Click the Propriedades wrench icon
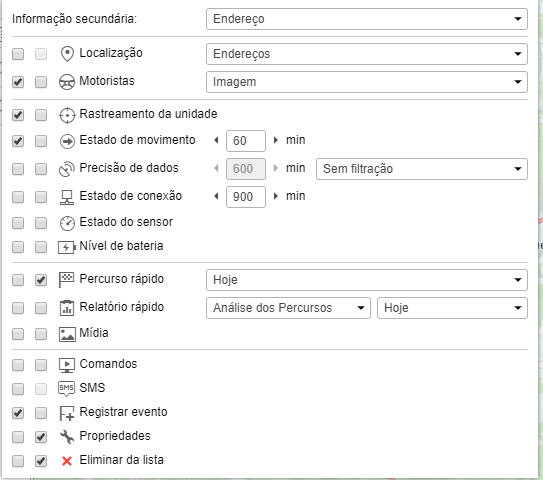Image resolution: width=543 pixels, height=480 pixels. [67, 437]
